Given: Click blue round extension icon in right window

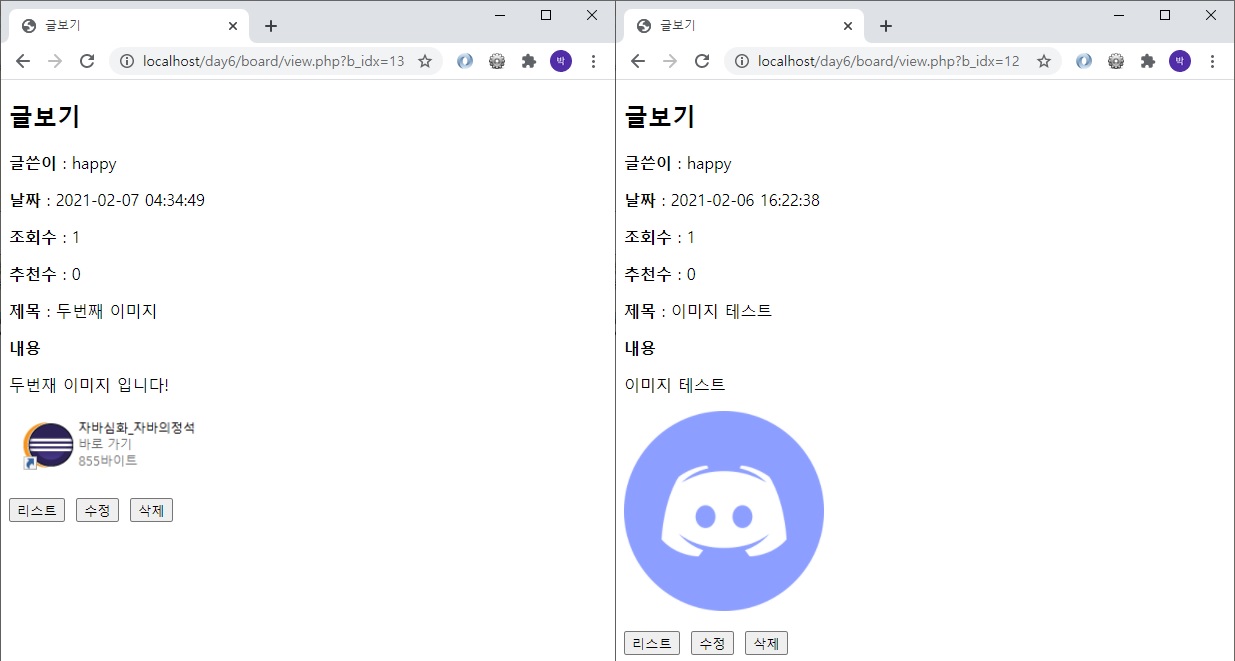Looking at the screenshot, I should [x=1084, y=61].
